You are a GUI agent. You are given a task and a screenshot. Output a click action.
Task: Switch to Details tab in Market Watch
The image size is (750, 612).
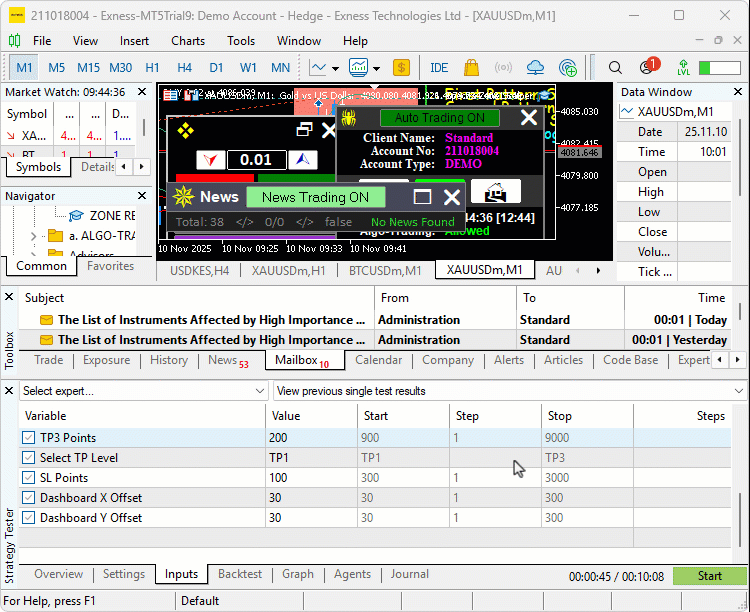[98, 167]
